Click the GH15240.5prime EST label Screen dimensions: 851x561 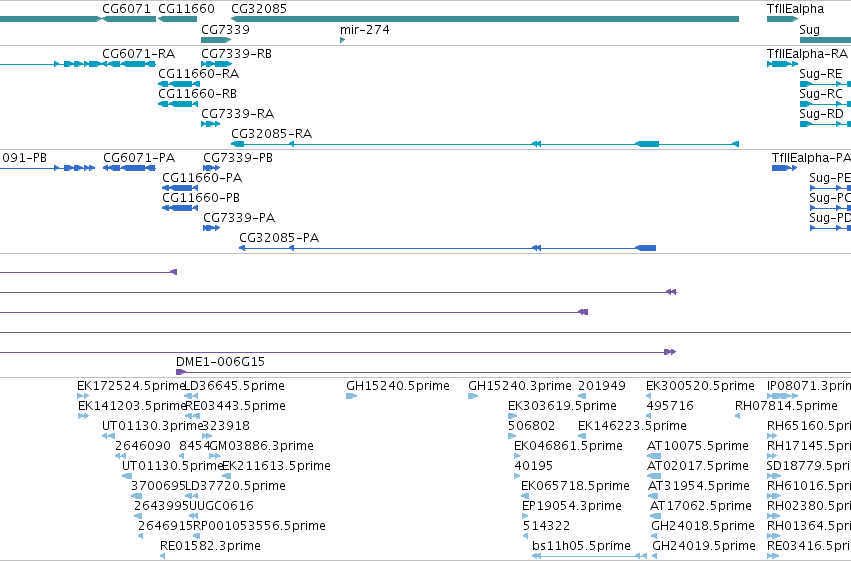pos(398,386)
